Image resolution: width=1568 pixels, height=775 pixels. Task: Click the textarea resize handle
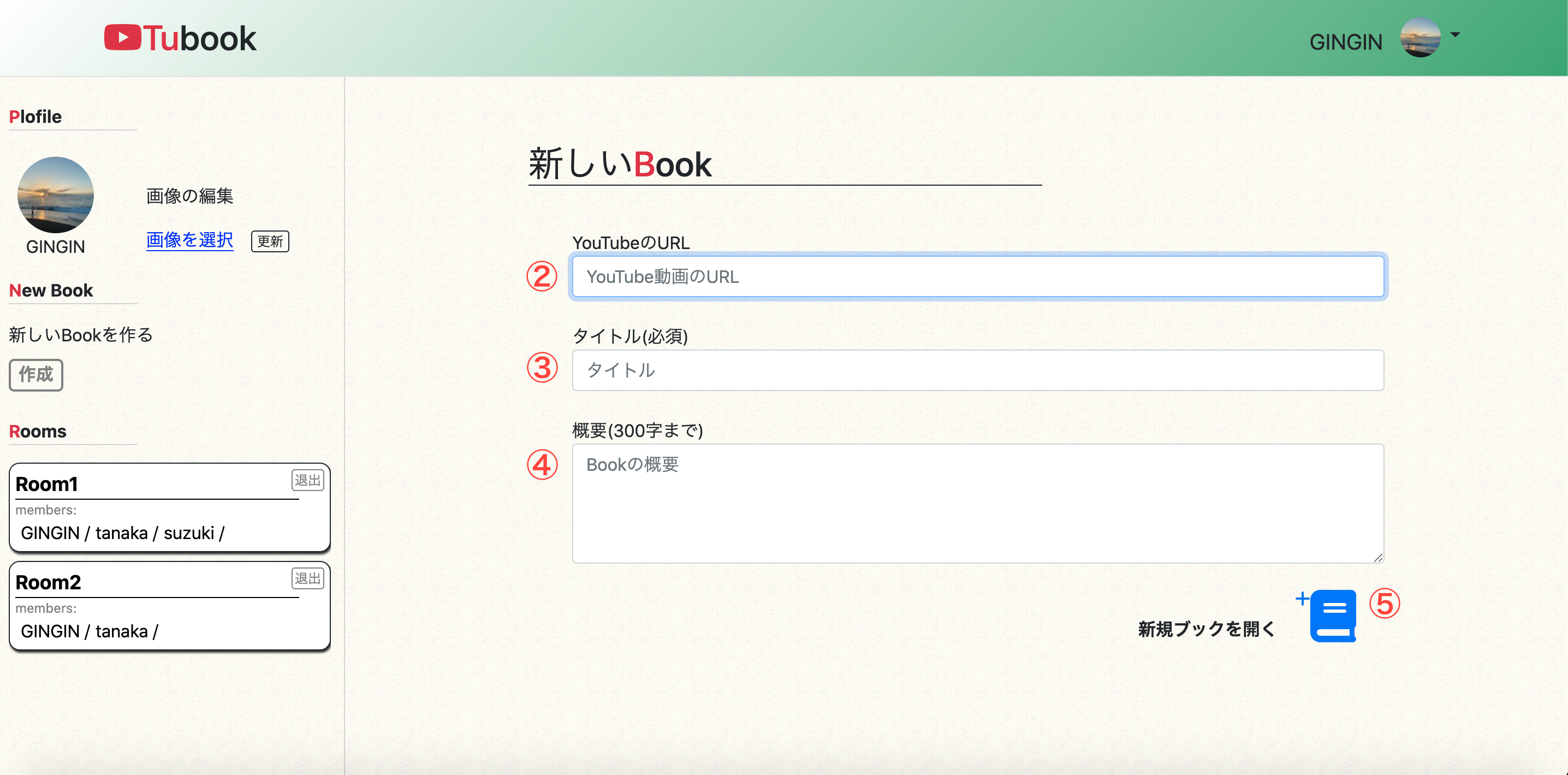(x=1378, y=557)
